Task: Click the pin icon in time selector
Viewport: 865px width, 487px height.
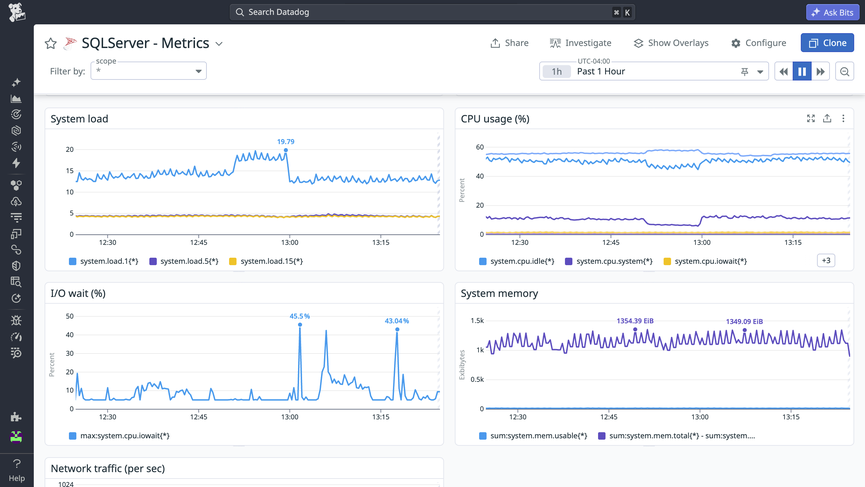Action: click(745, 72)
